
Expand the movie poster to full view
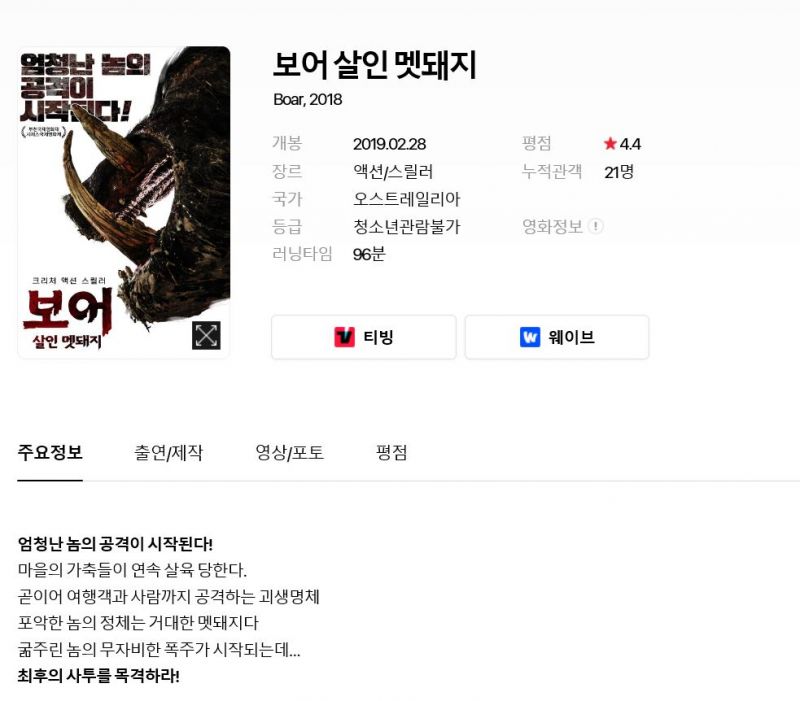[x=206, y=335]
